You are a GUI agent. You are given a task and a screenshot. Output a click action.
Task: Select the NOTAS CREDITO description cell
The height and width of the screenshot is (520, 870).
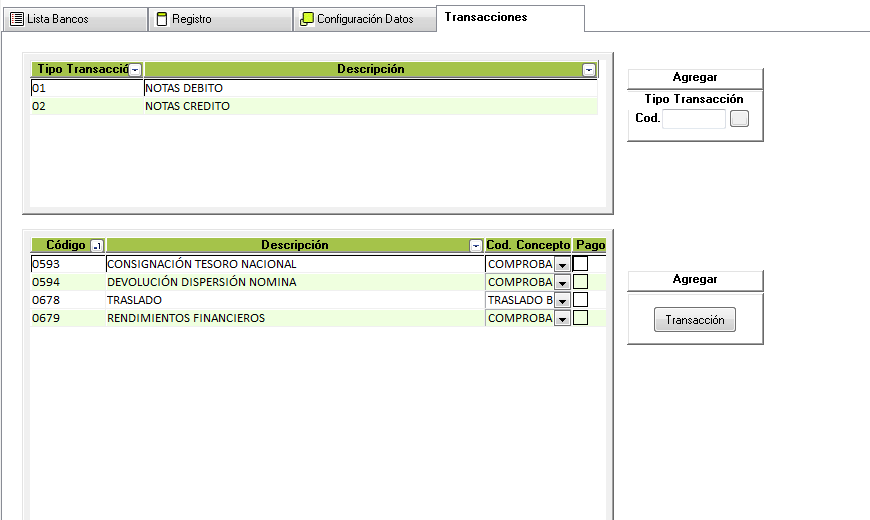pos(187,106)
